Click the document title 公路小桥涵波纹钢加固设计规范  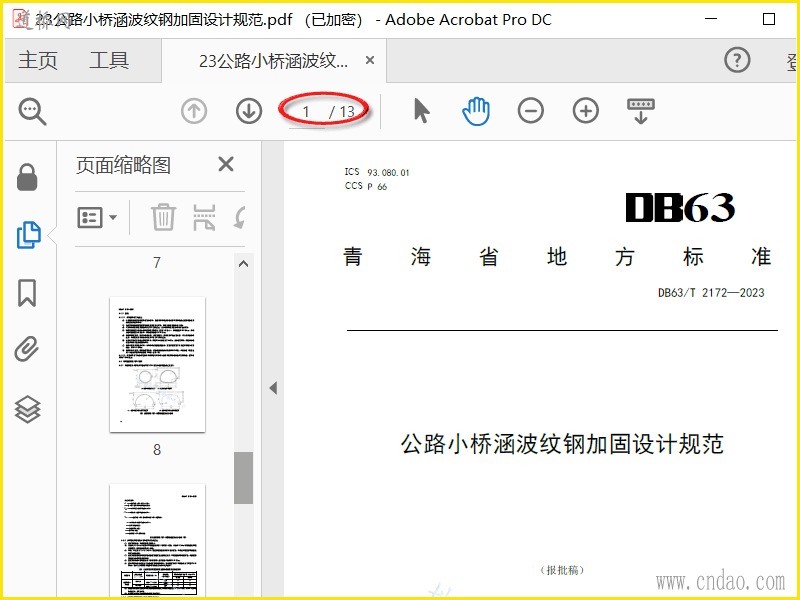[x=562, y=444]
